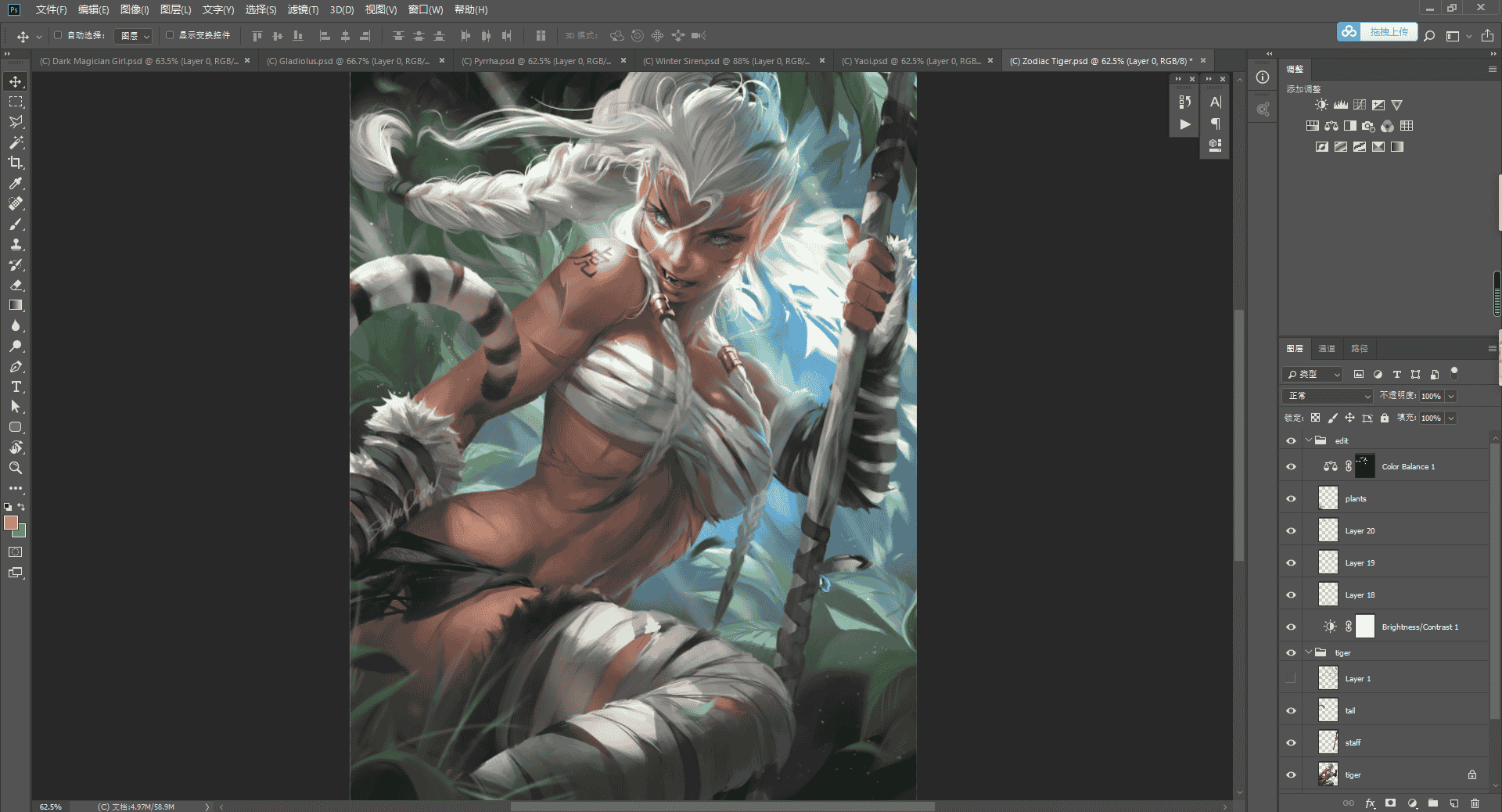Open the blend mode dropdown
The height and width of the screenshot is (812, 1502).
point(1328,396)
